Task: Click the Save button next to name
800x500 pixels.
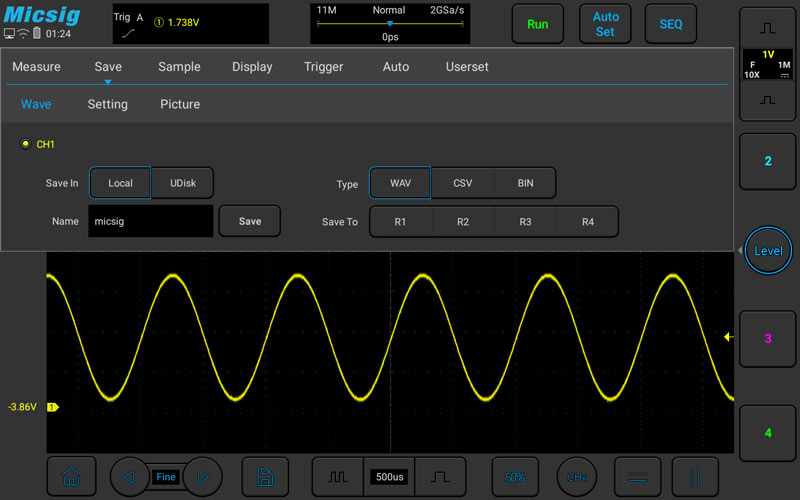Action: (x=249, y=221)
